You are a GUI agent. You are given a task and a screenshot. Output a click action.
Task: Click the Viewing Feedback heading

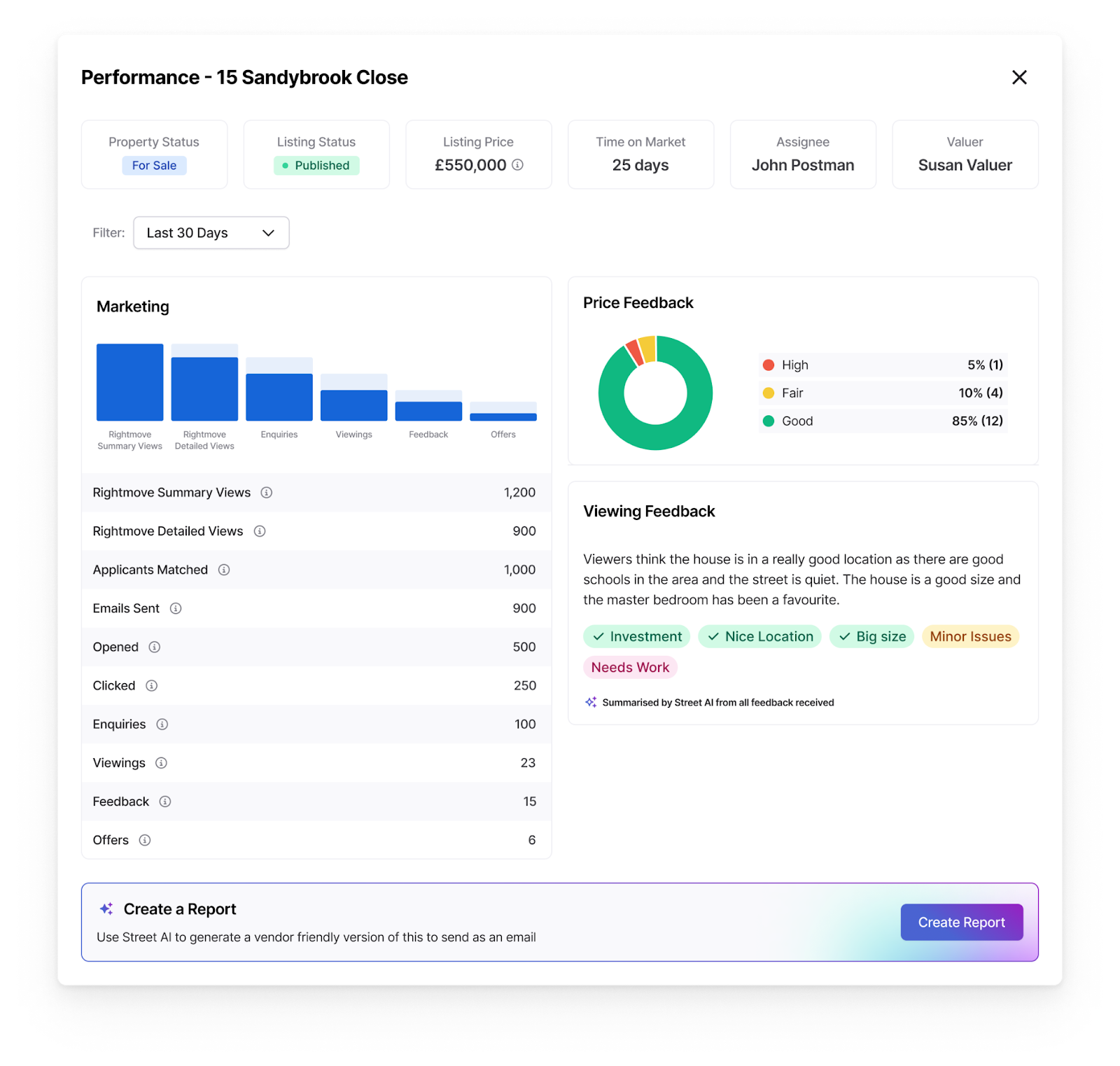click(649, 512)
